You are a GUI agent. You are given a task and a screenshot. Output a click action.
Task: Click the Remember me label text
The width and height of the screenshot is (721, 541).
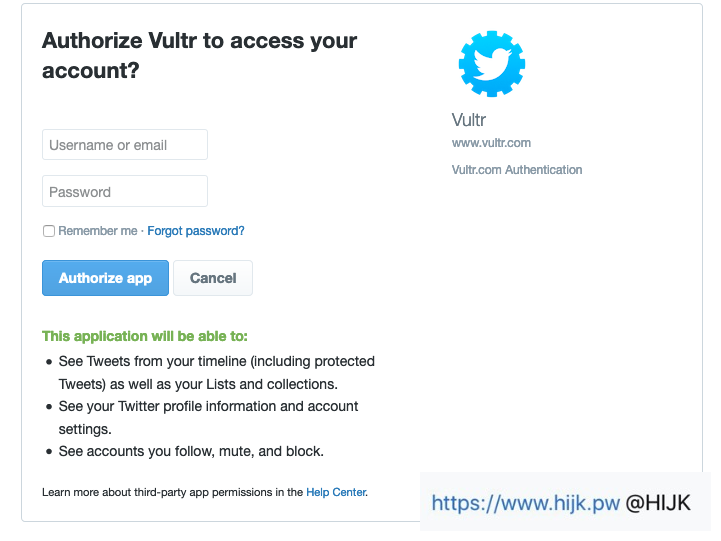pos(97,231)
